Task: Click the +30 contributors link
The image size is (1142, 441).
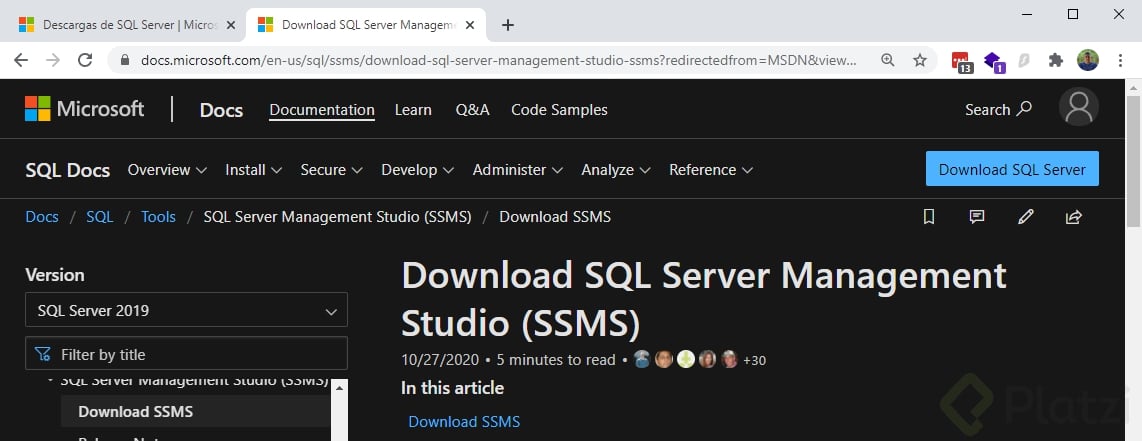Action: [755, 360]
